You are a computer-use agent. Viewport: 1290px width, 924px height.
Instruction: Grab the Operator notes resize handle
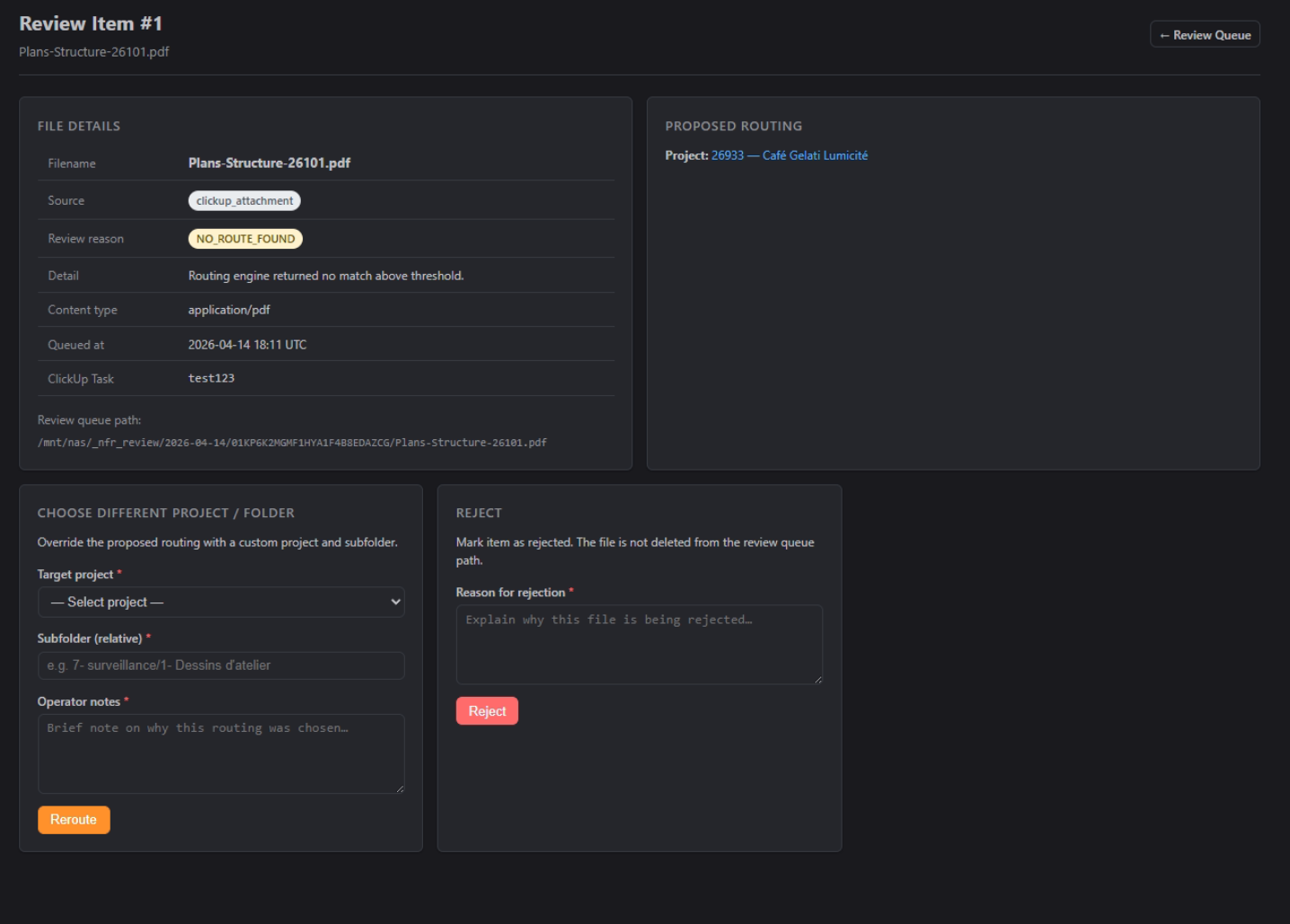(x=400, y=788)
